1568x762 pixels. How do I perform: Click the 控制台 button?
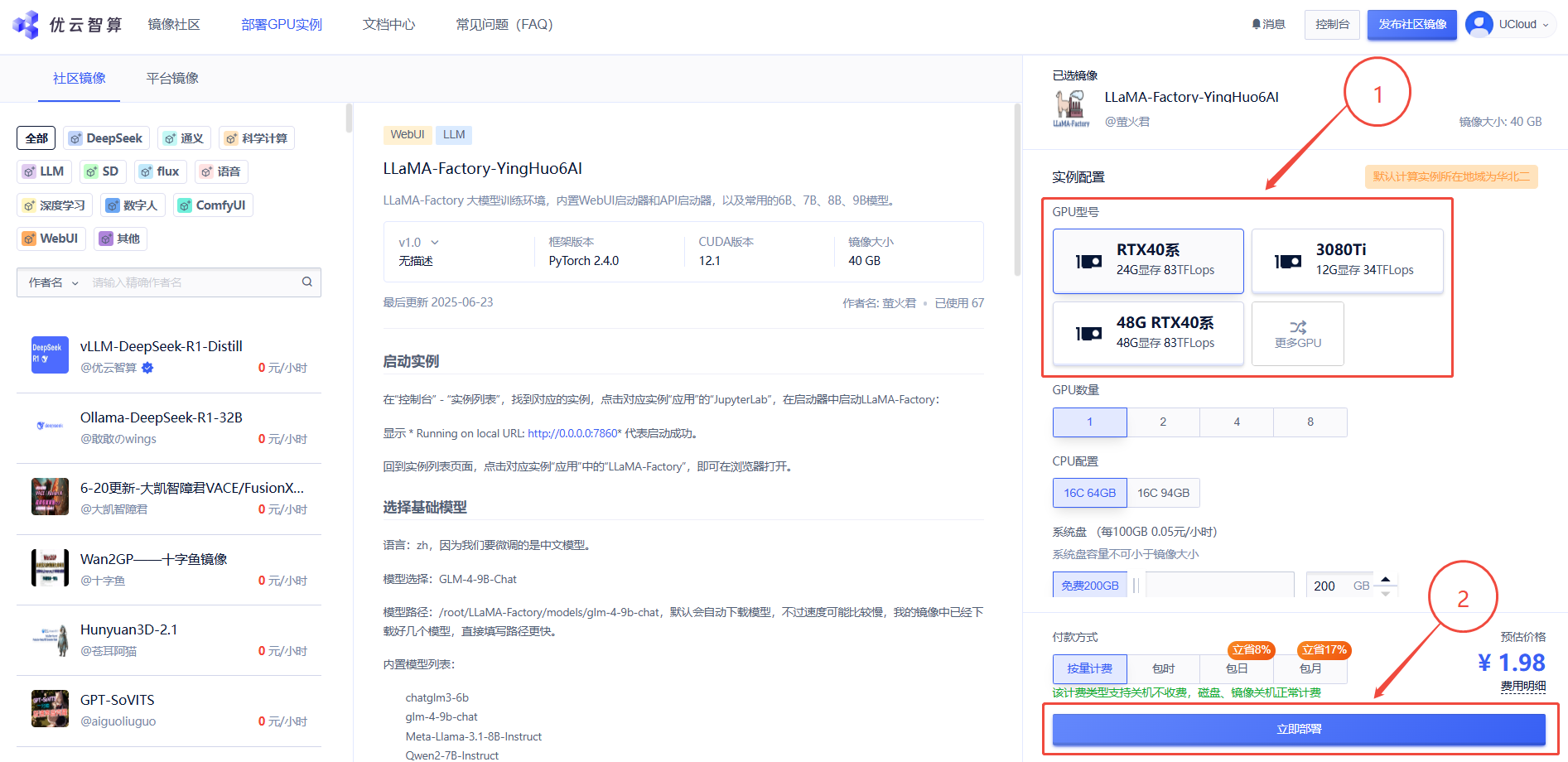coord(1333,24)
